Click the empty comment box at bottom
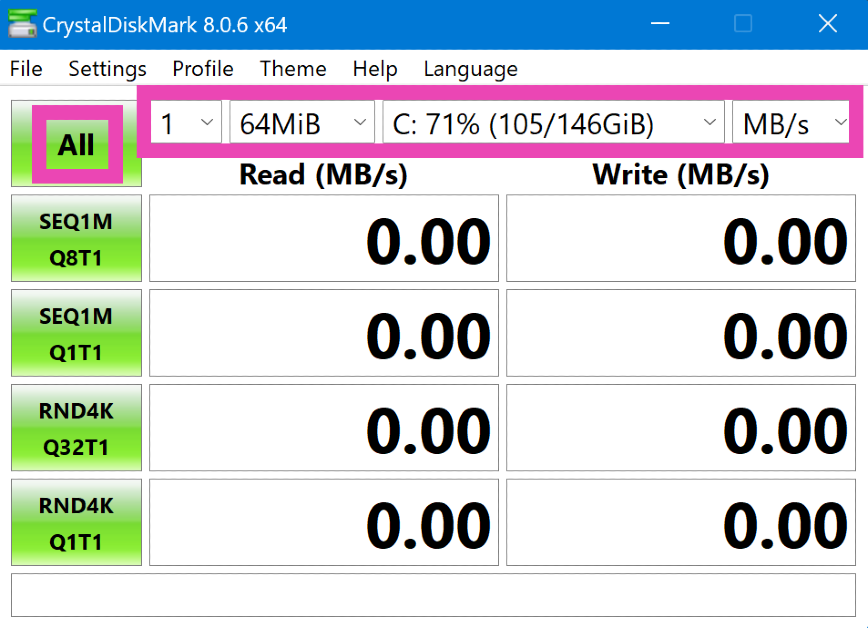The image size is (868, 628). click(434, 594)
